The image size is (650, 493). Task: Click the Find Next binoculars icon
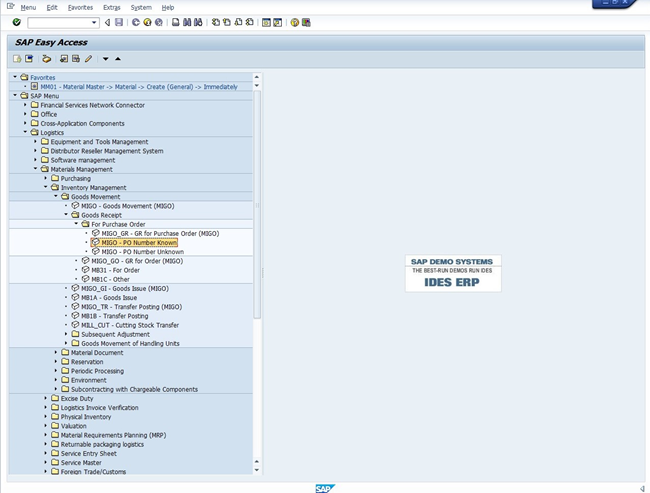pos(198,22)
